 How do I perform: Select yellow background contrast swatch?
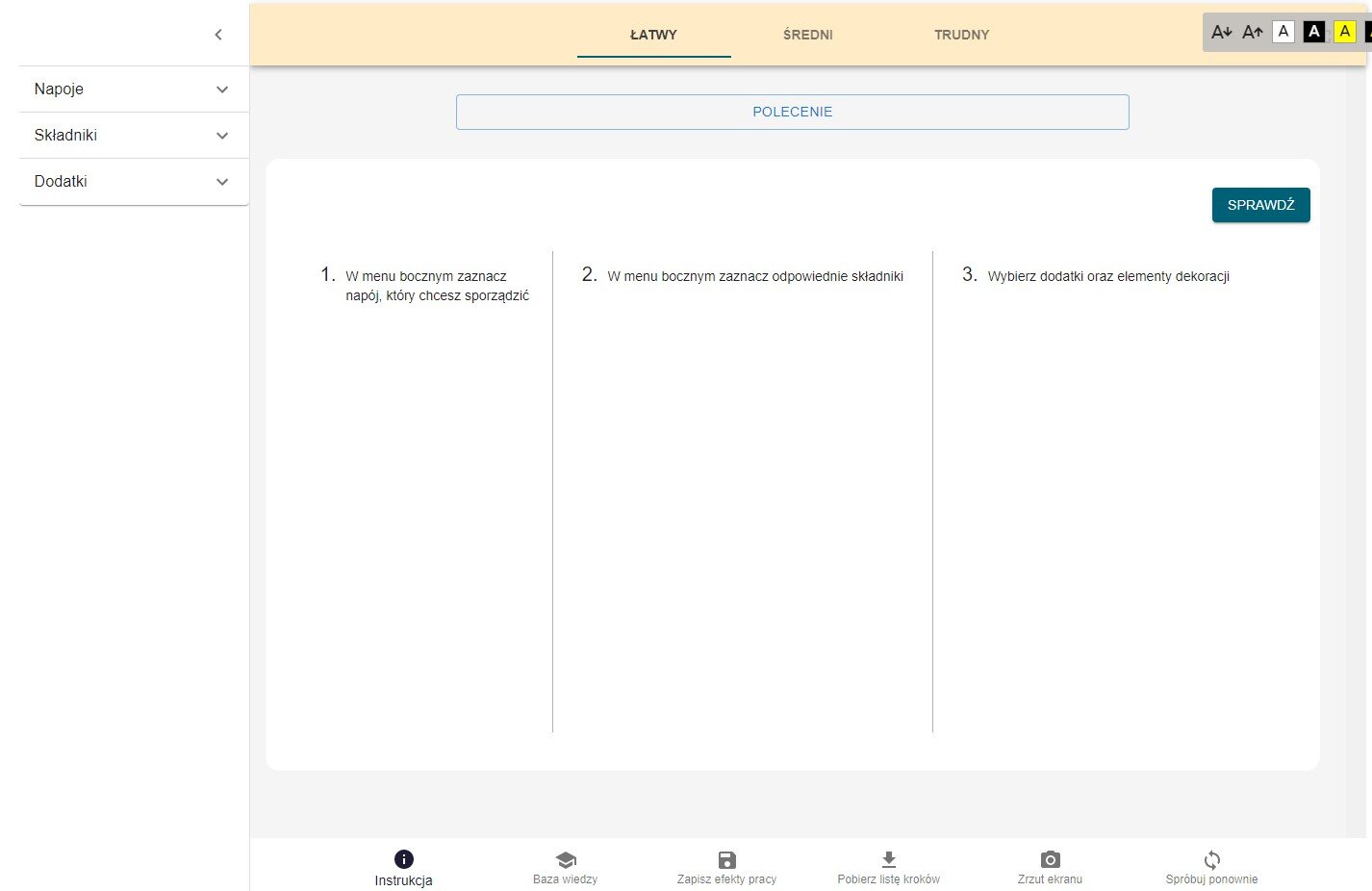pos(1344,32)
